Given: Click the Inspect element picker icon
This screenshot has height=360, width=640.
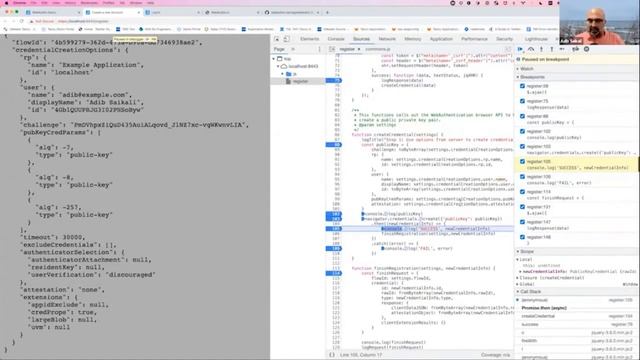Looking at the screenshot, I should tap(277, 39).
